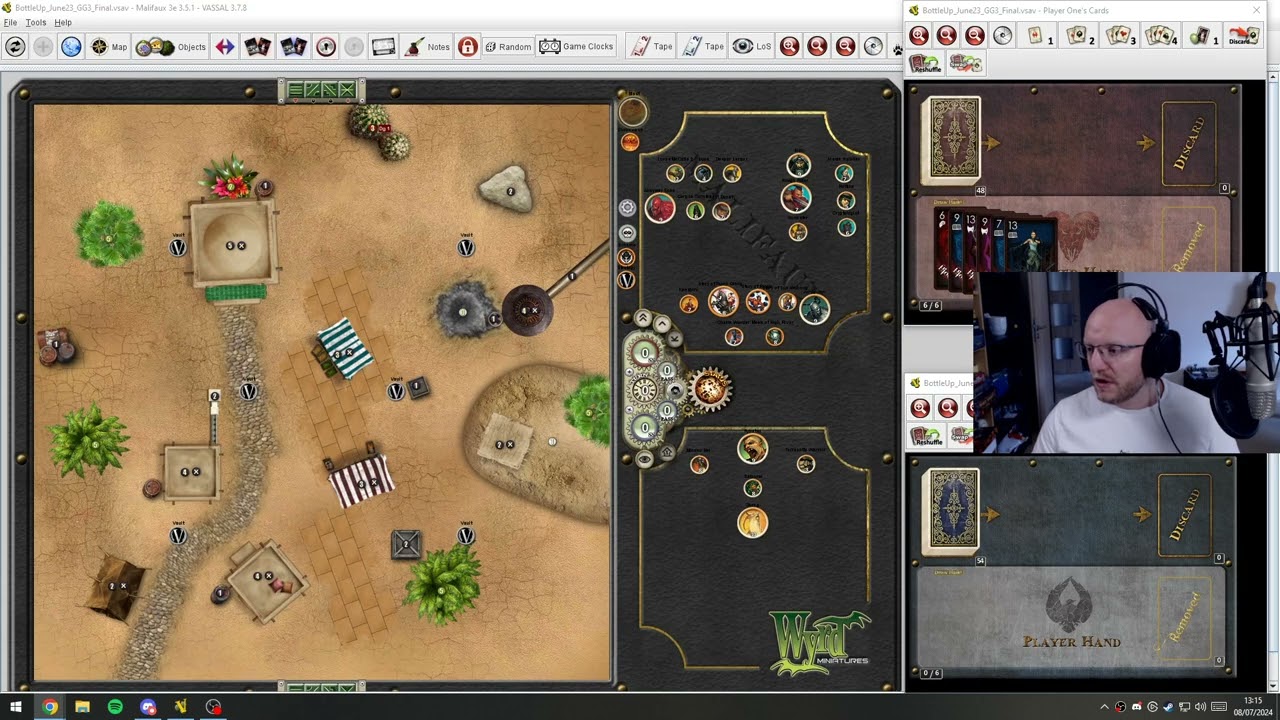Click Player One's ornate fate deck
This screenshot has width=1280, height=720.
tap(951, 139)
